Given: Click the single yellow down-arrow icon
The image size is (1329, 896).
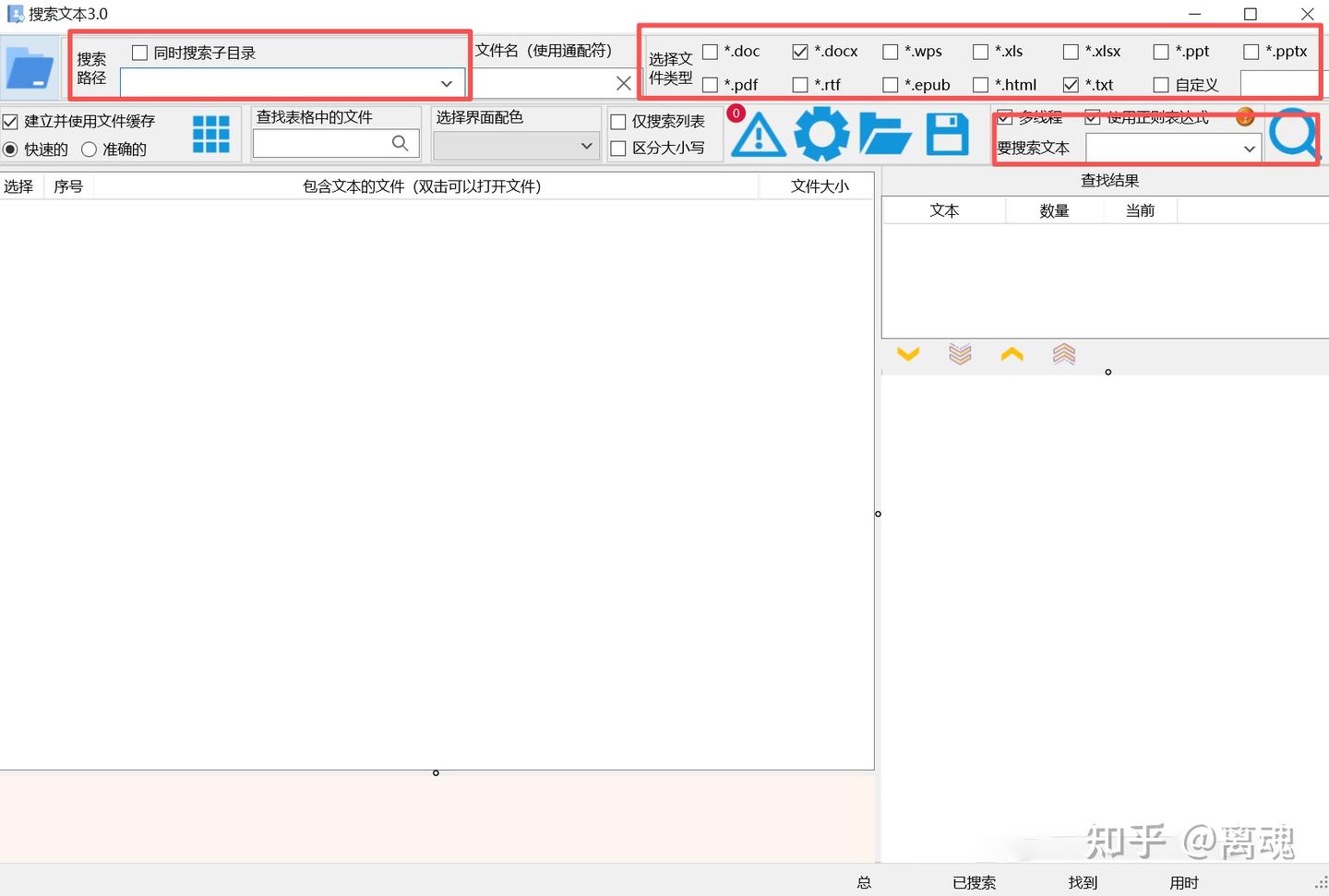Looking at the screenshot, I should [x=908, y=354].
